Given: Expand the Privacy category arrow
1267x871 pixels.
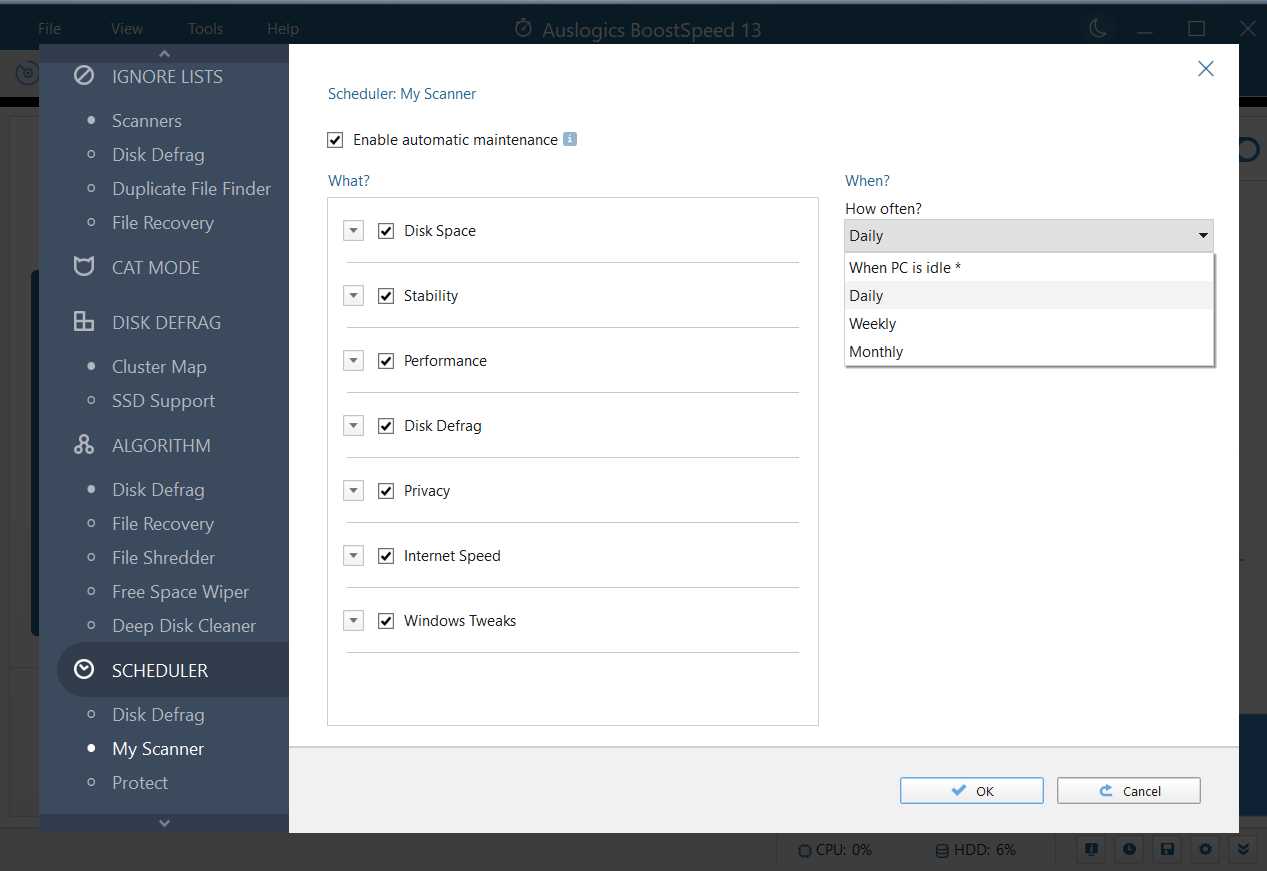Looking at the screenshot, I should coord(353,491).
